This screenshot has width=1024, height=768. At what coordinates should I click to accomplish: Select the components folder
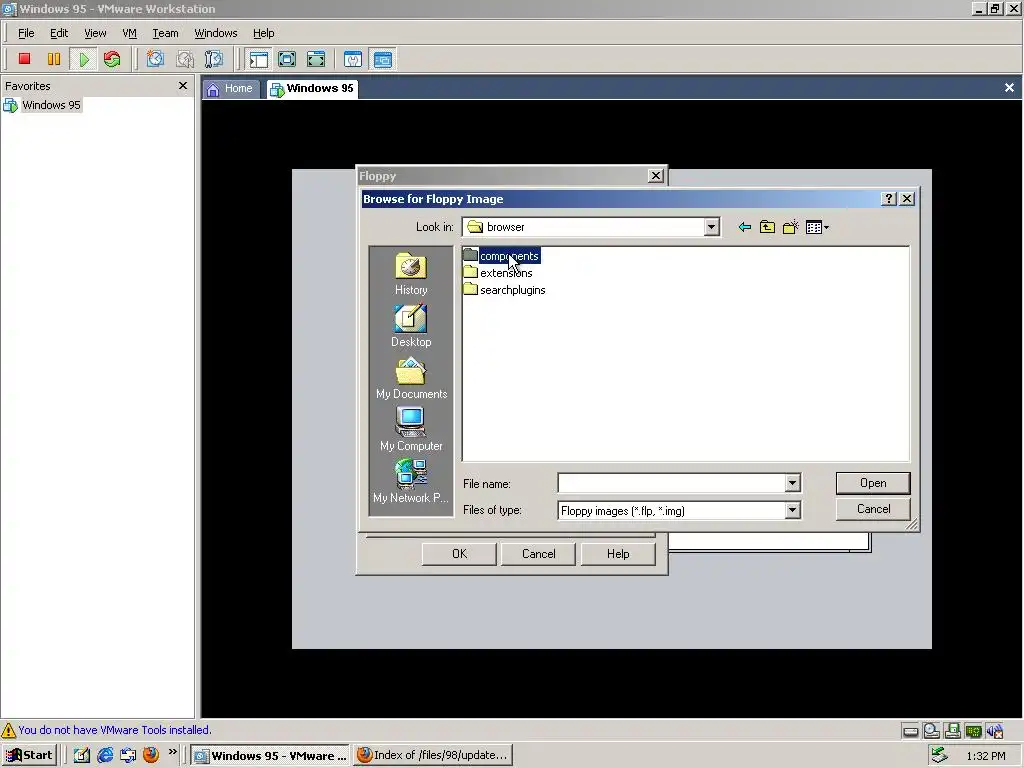pyautogui.click(x=501, y=256)
